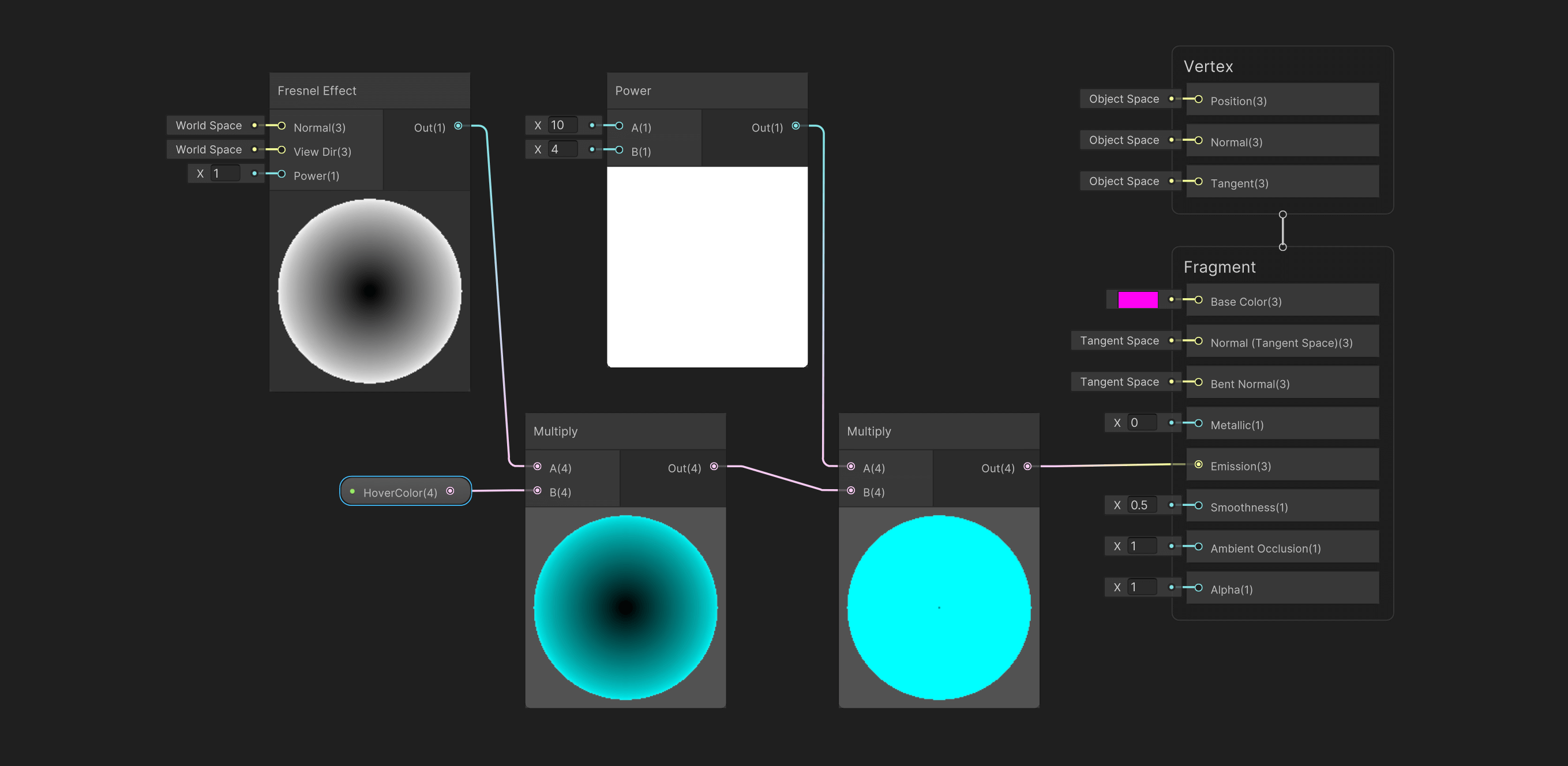Select the Power node header

point(633,91)
